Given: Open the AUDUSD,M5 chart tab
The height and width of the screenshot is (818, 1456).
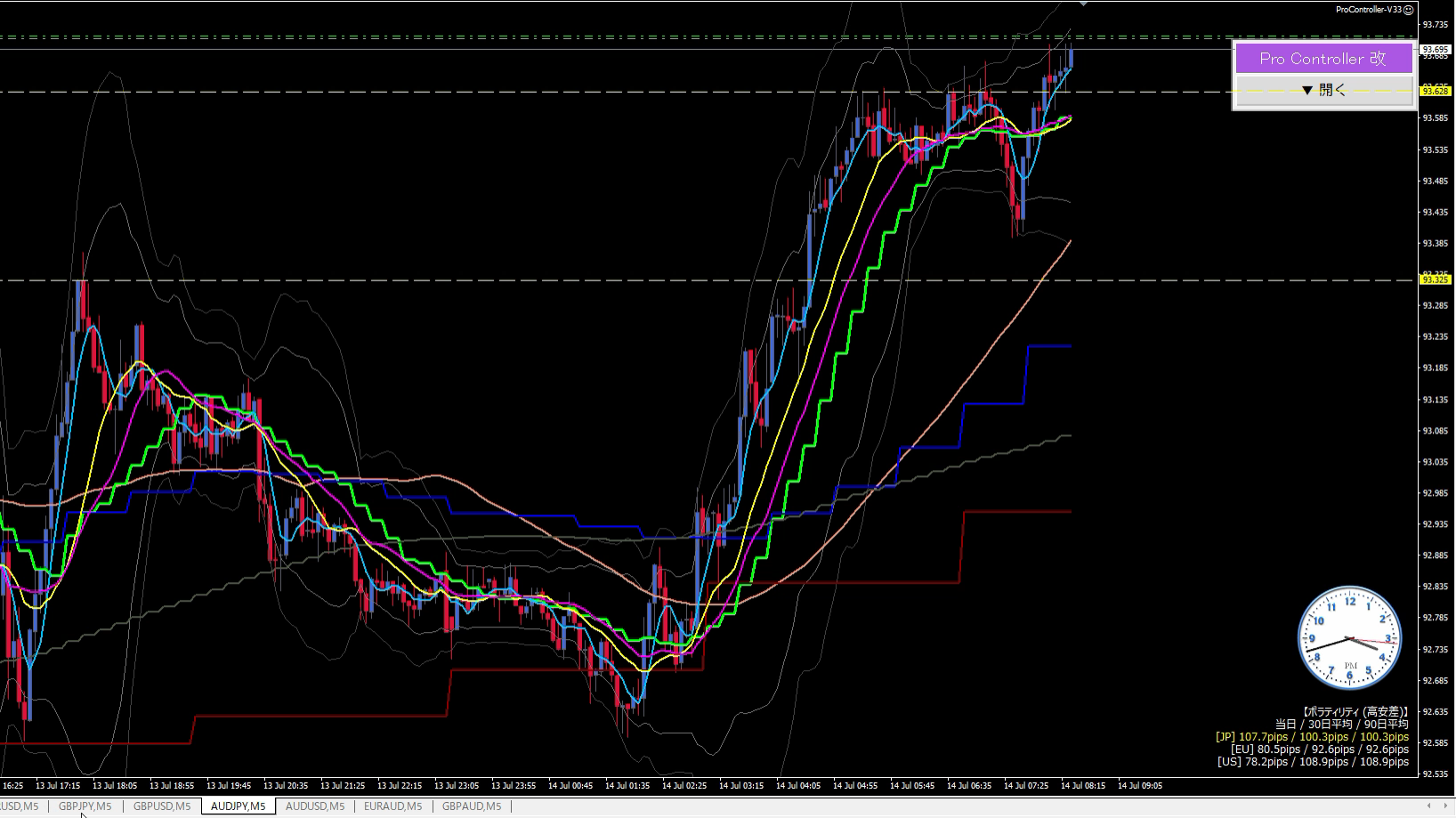Looking at the screenshot, I should coord(315,806).
